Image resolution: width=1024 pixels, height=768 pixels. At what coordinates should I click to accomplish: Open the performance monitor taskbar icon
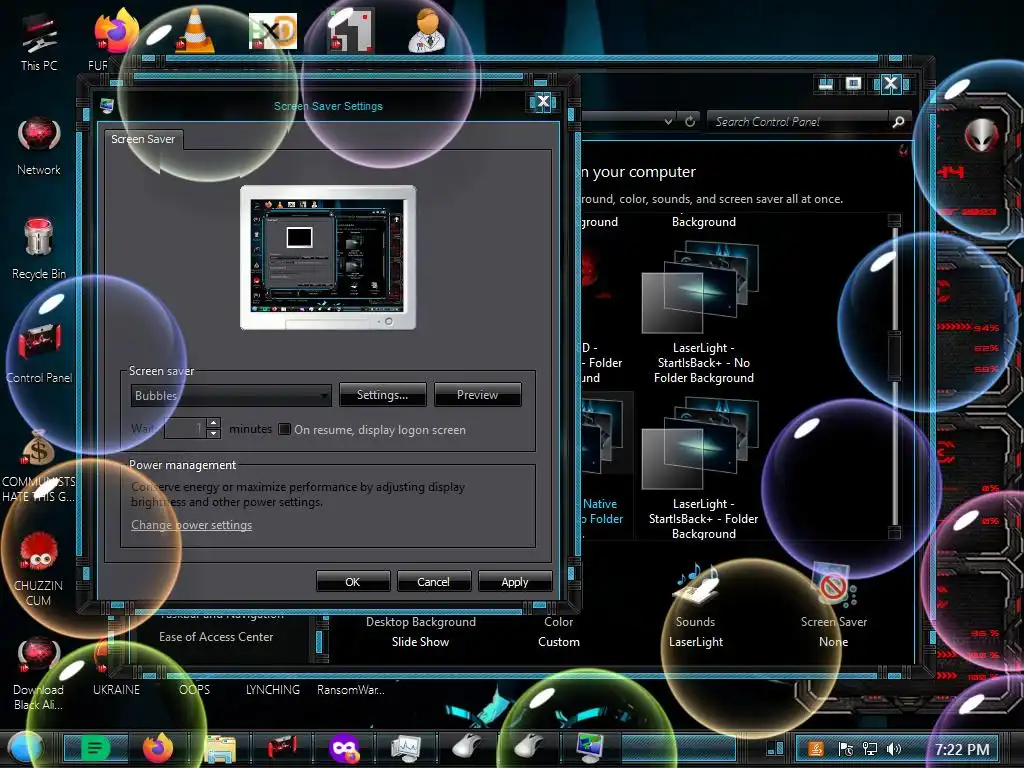pyautogui.click(x=406, y=748)
